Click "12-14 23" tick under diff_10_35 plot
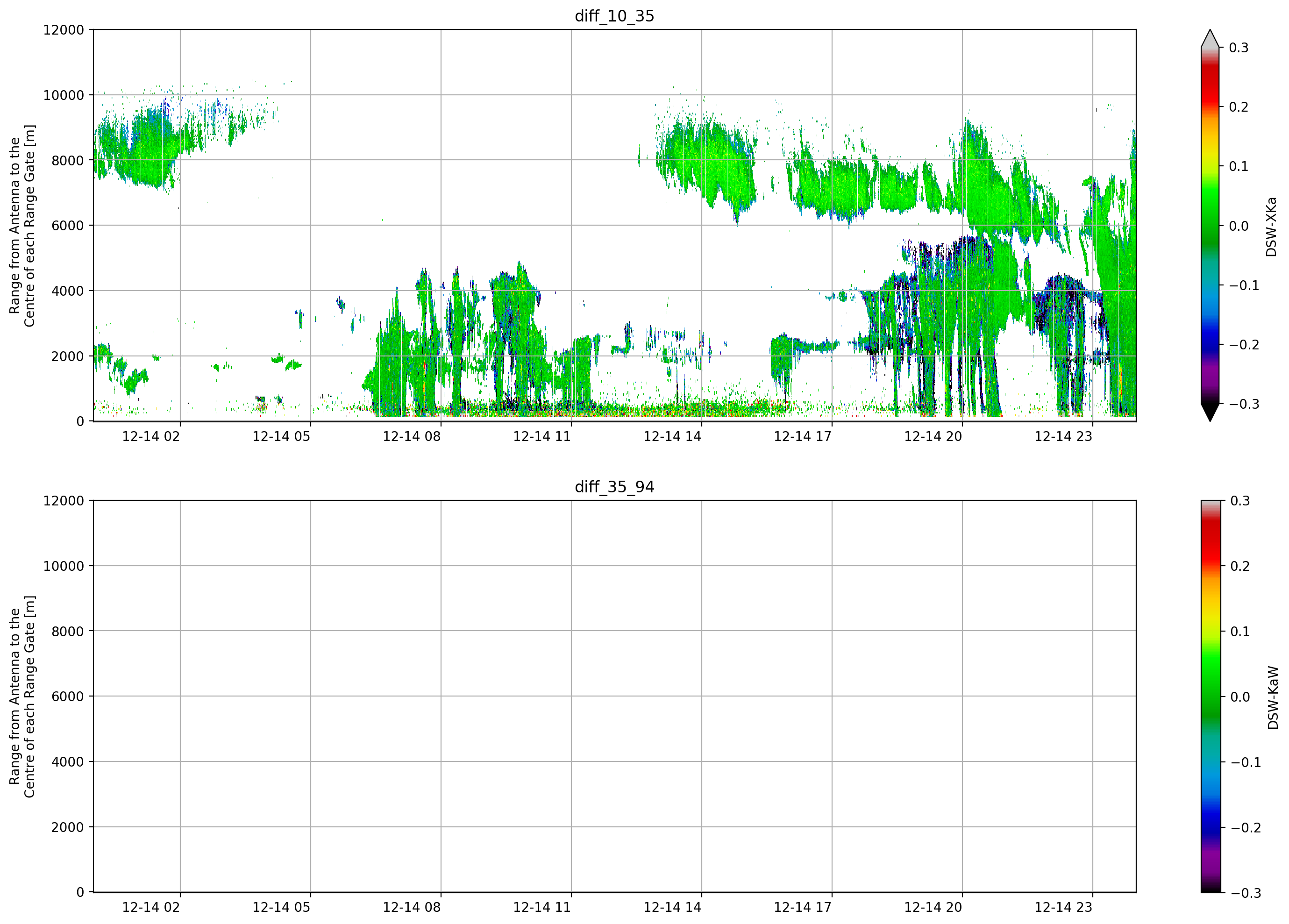 [1063, 436]
